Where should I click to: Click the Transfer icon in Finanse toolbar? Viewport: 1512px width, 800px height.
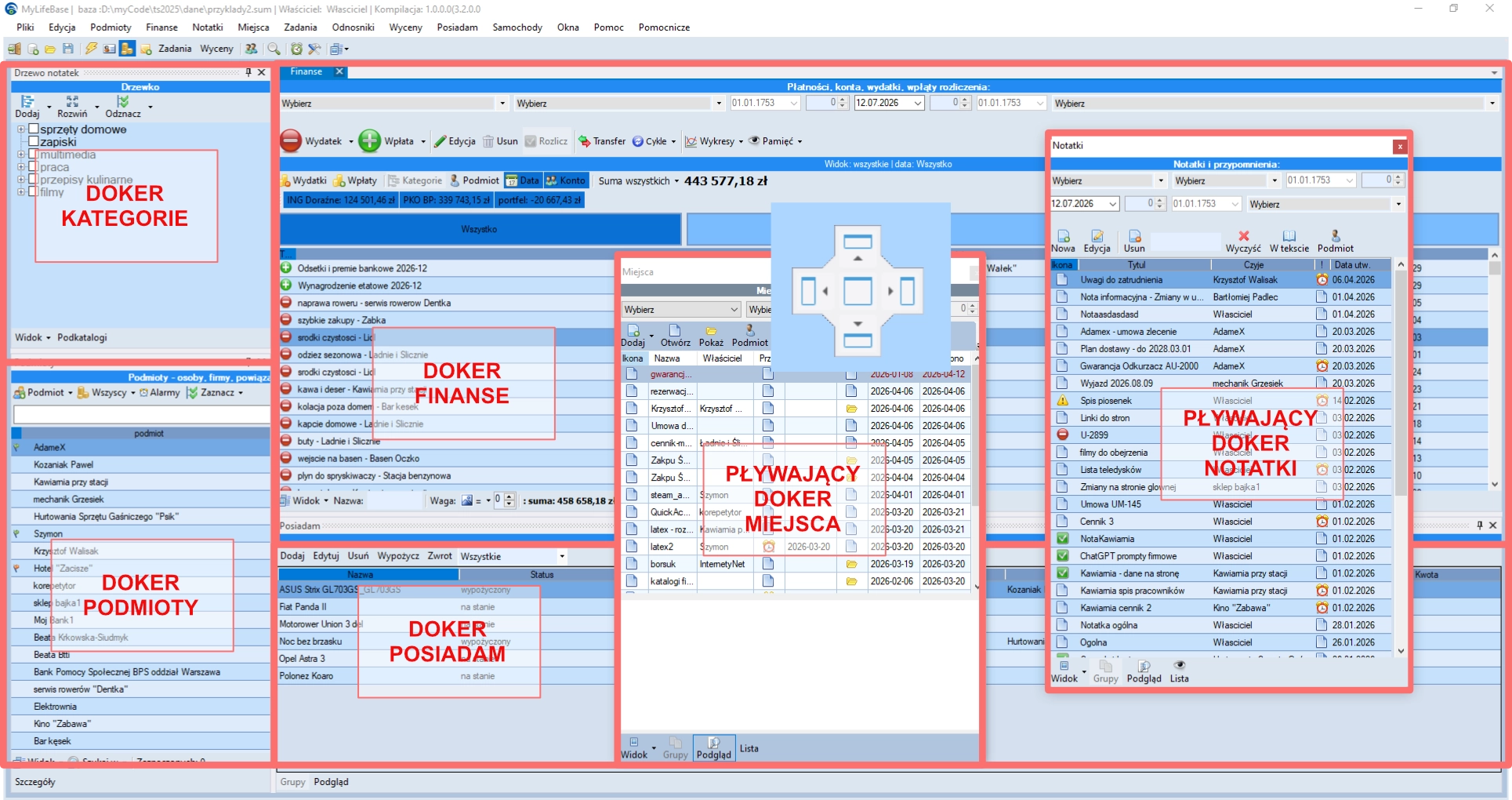584,141
